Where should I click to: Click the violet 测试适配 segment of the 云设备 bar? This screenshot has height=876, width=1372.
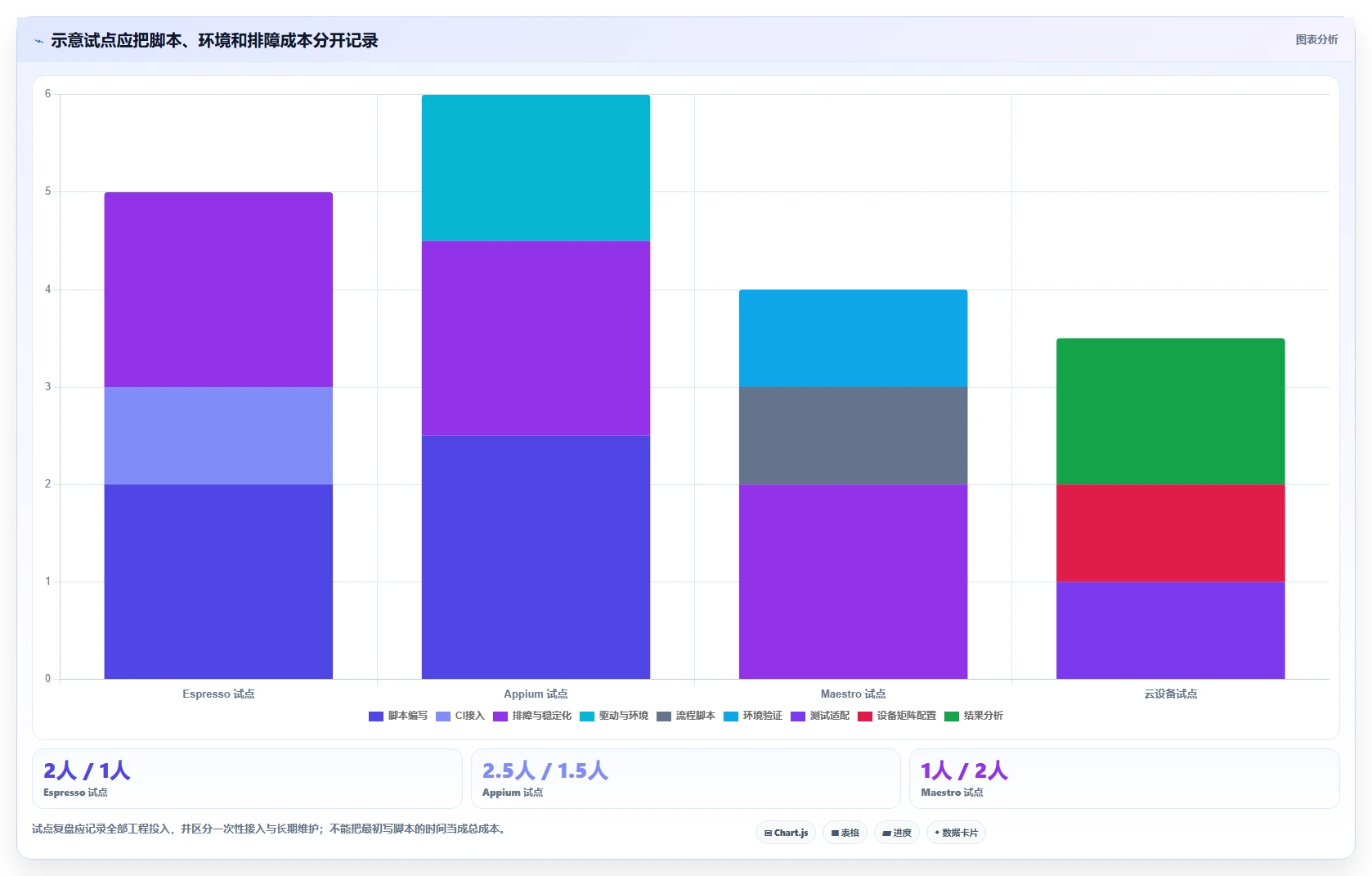[x=1170, y=631]
